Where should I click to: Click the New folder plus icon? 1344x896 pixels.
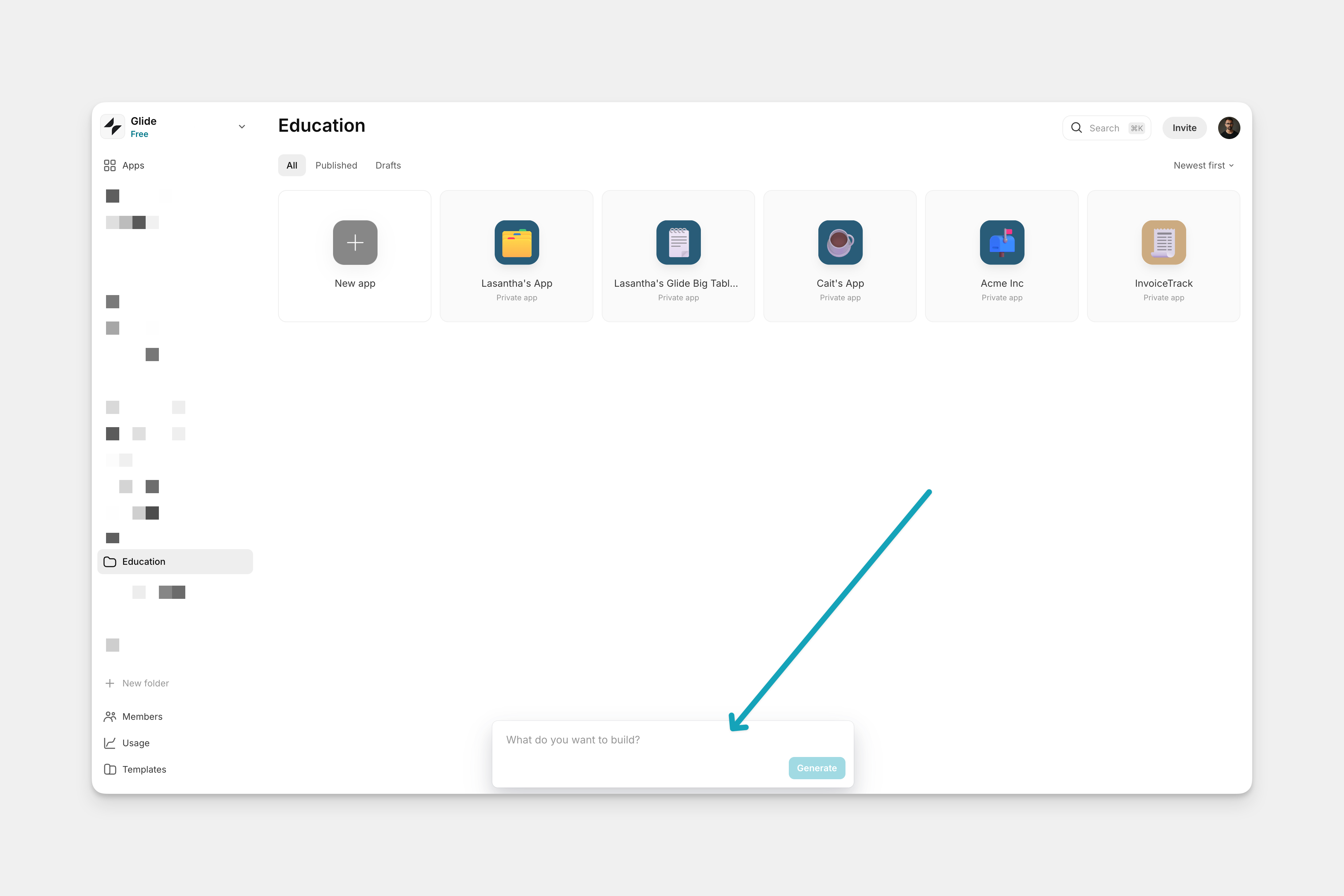click(x=110, y=683)
